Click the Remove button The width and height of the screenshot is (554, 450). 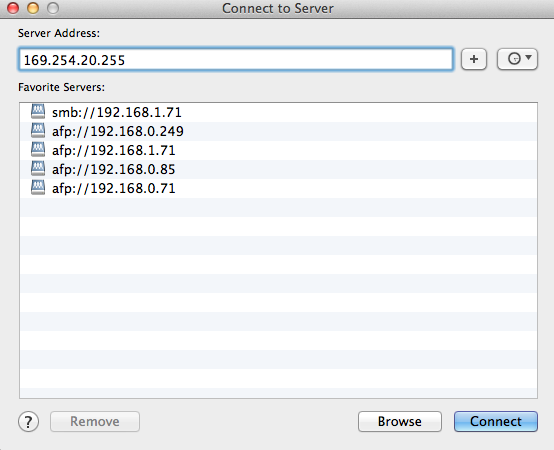coord(95,421)
